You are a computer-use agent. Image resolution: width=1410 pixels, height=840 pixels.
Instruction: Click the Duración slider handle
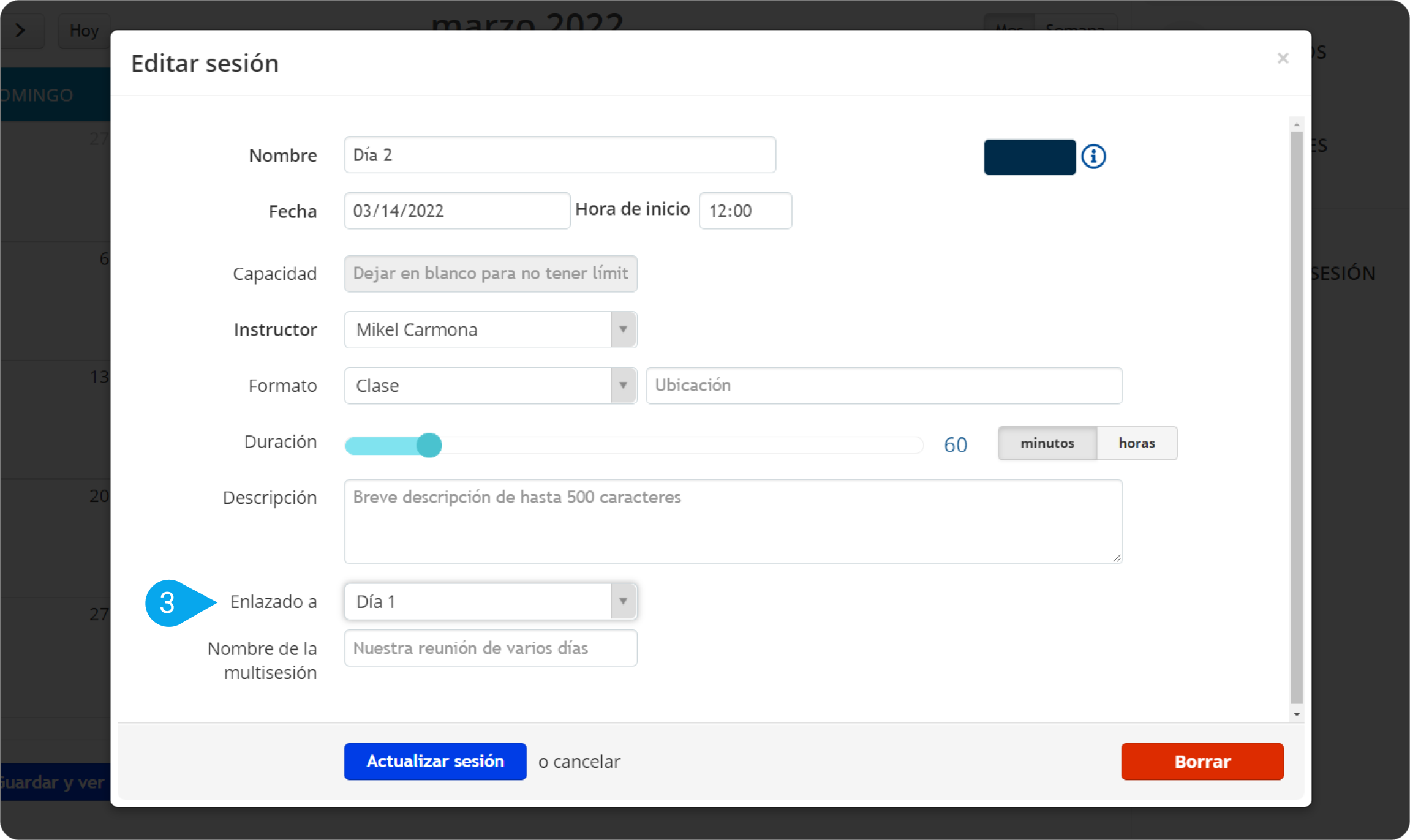pyautogui.click(x=429, y=445)
